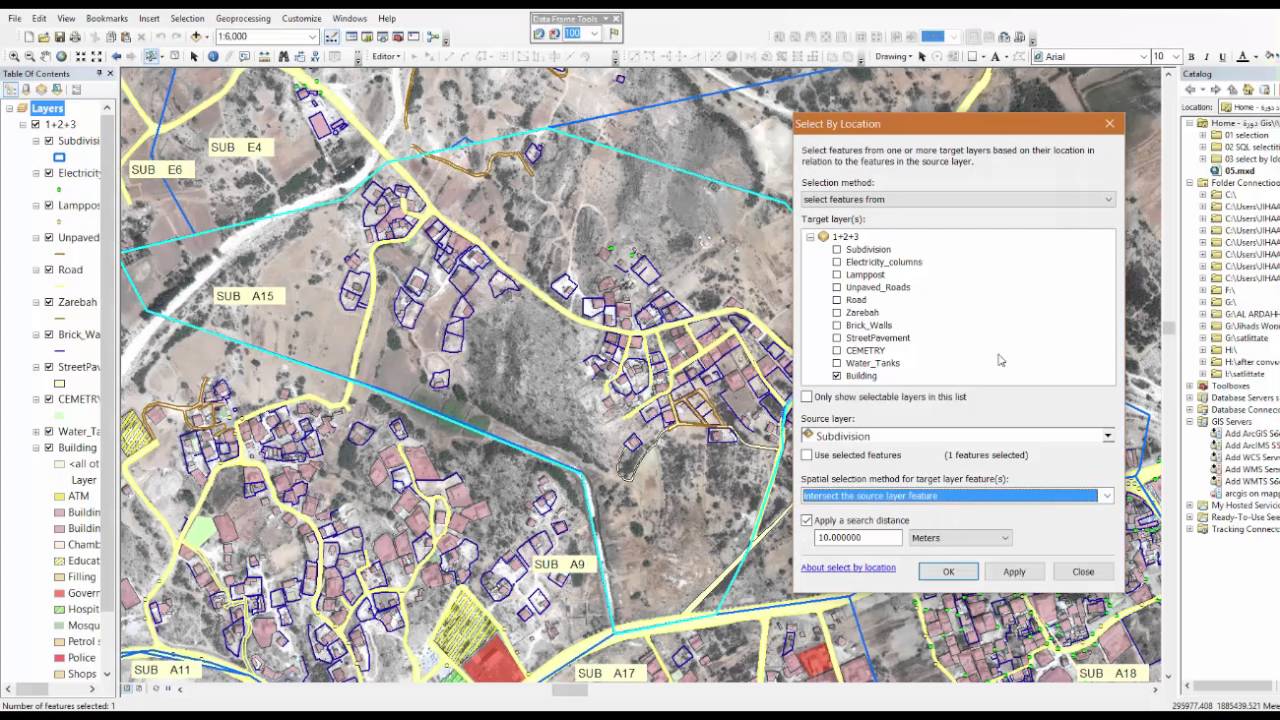Open the Selection method dropdown
This screenshot has height=720, width=1280.
click(x=958, y=199)
